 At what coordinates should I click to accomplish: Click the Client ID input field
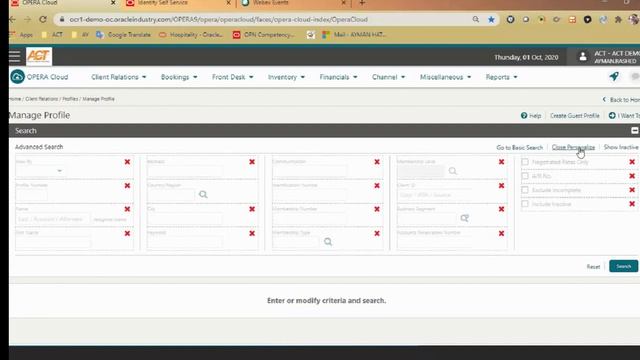tap(434, 195)
